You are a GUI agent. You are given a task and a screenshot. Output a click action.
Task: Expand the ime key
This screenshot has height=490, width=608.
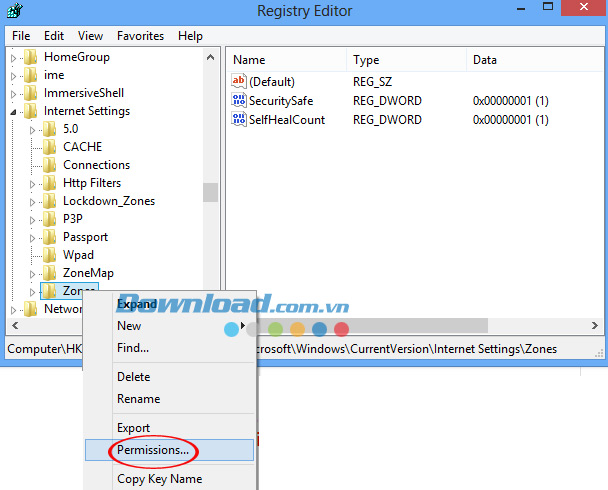pos(14,76)
